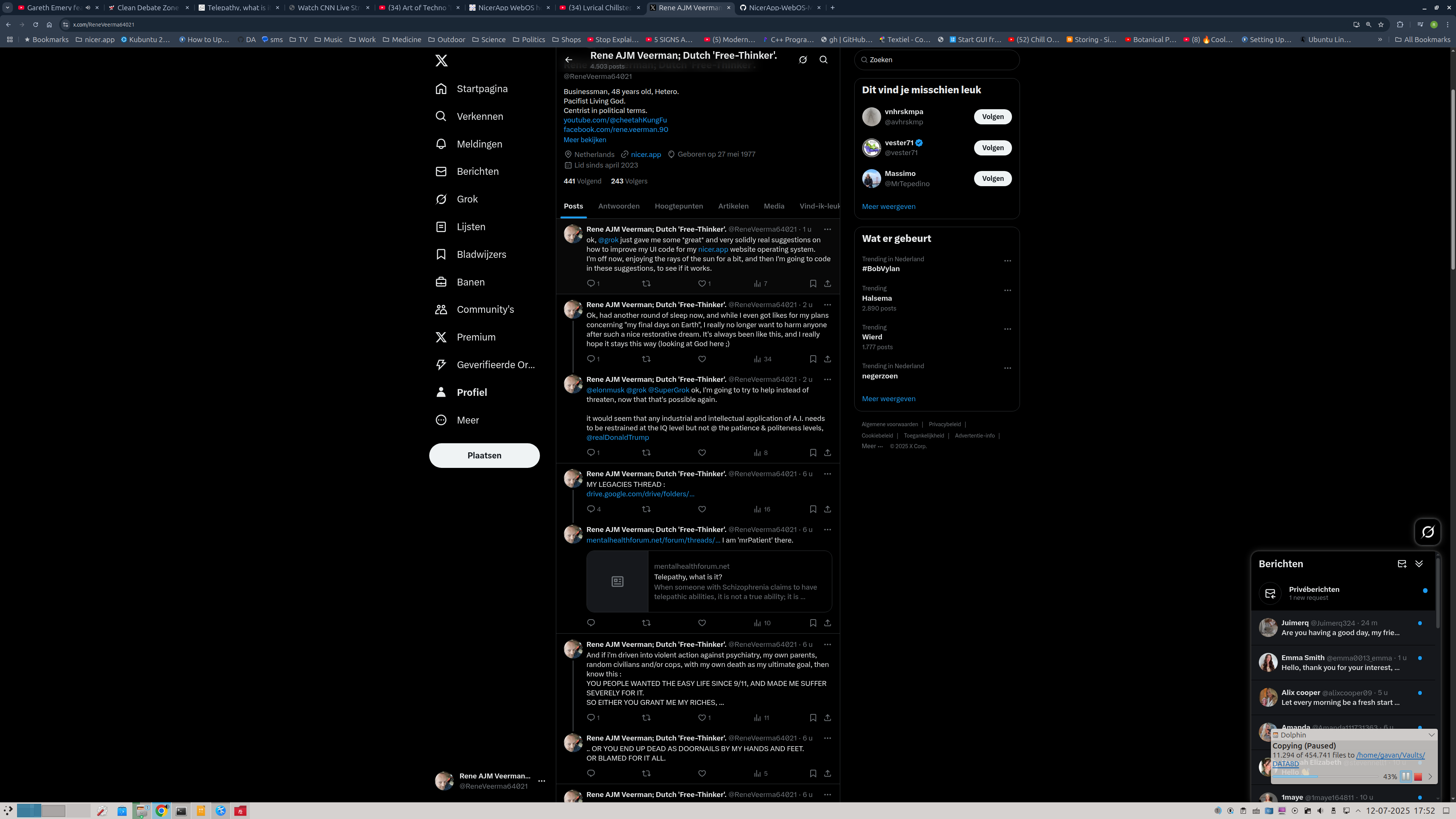Repost the @grok suggestions post
The height and width of the screenshot is (819, 1456).
(x=646, y=283)
